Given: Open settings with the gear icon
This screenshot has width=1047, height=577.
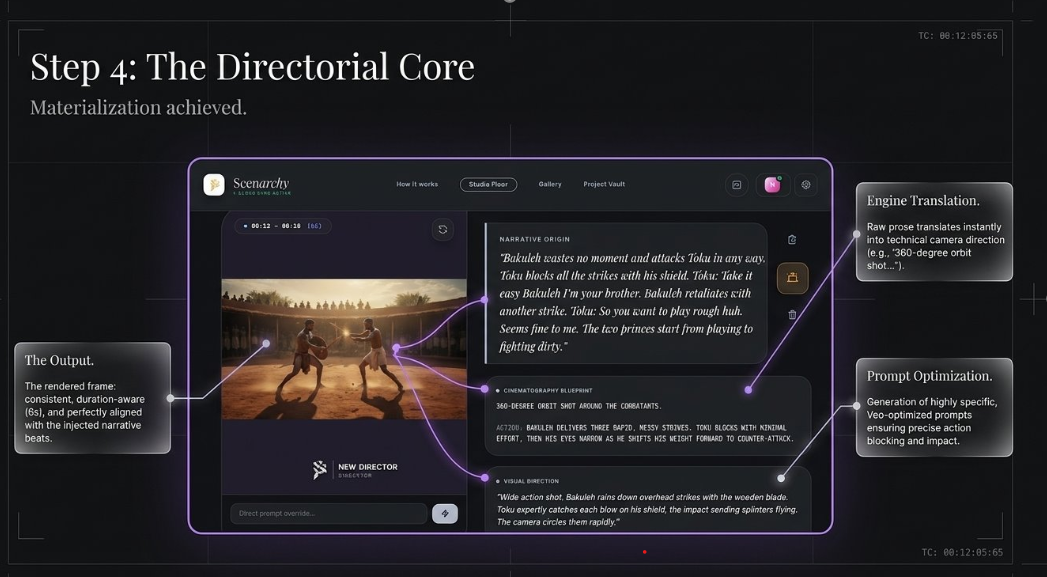Looking at the screenshot, I should tap(806, 185).
